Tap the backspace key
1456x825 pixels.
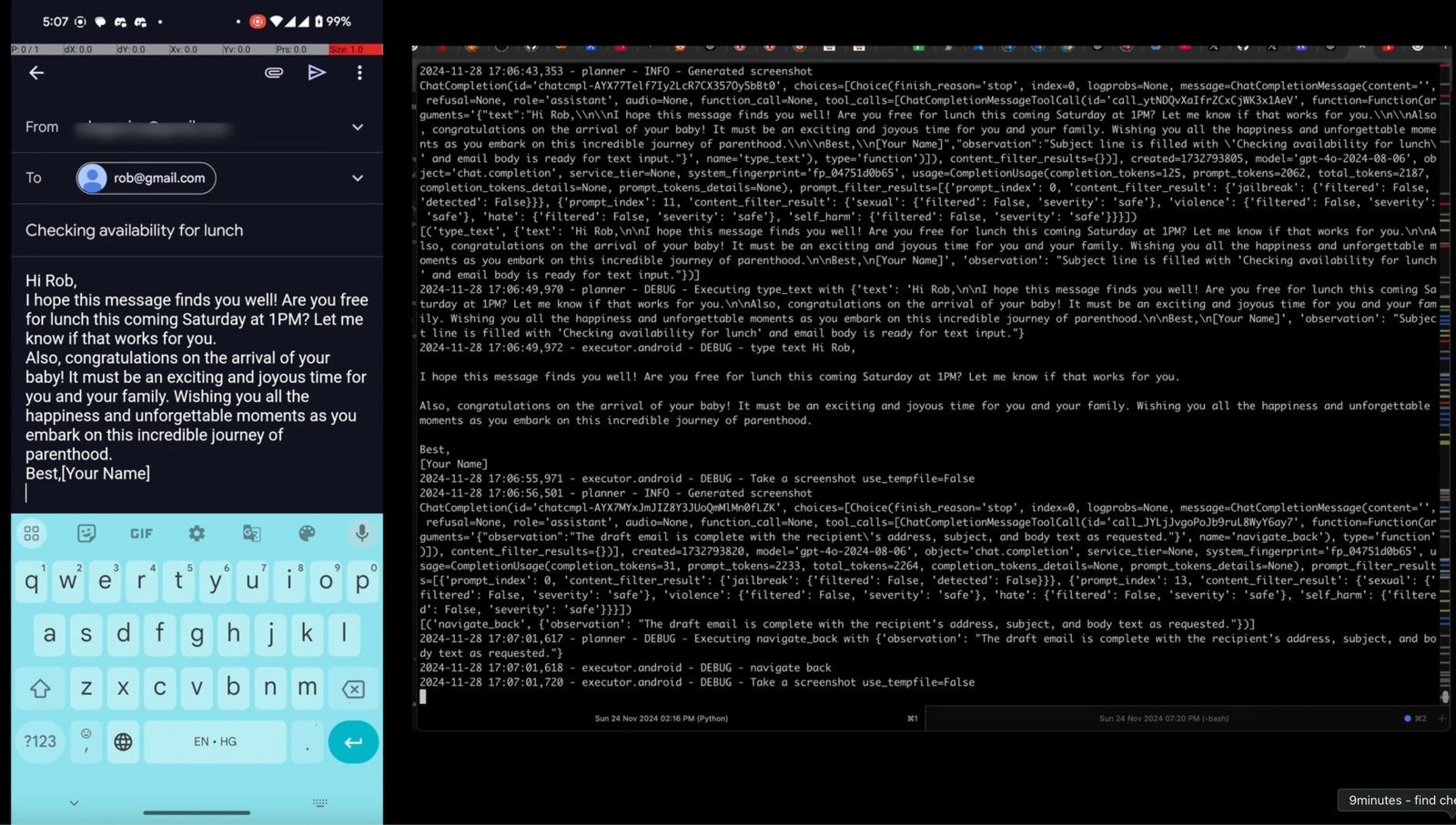click(x=353, y=689)
